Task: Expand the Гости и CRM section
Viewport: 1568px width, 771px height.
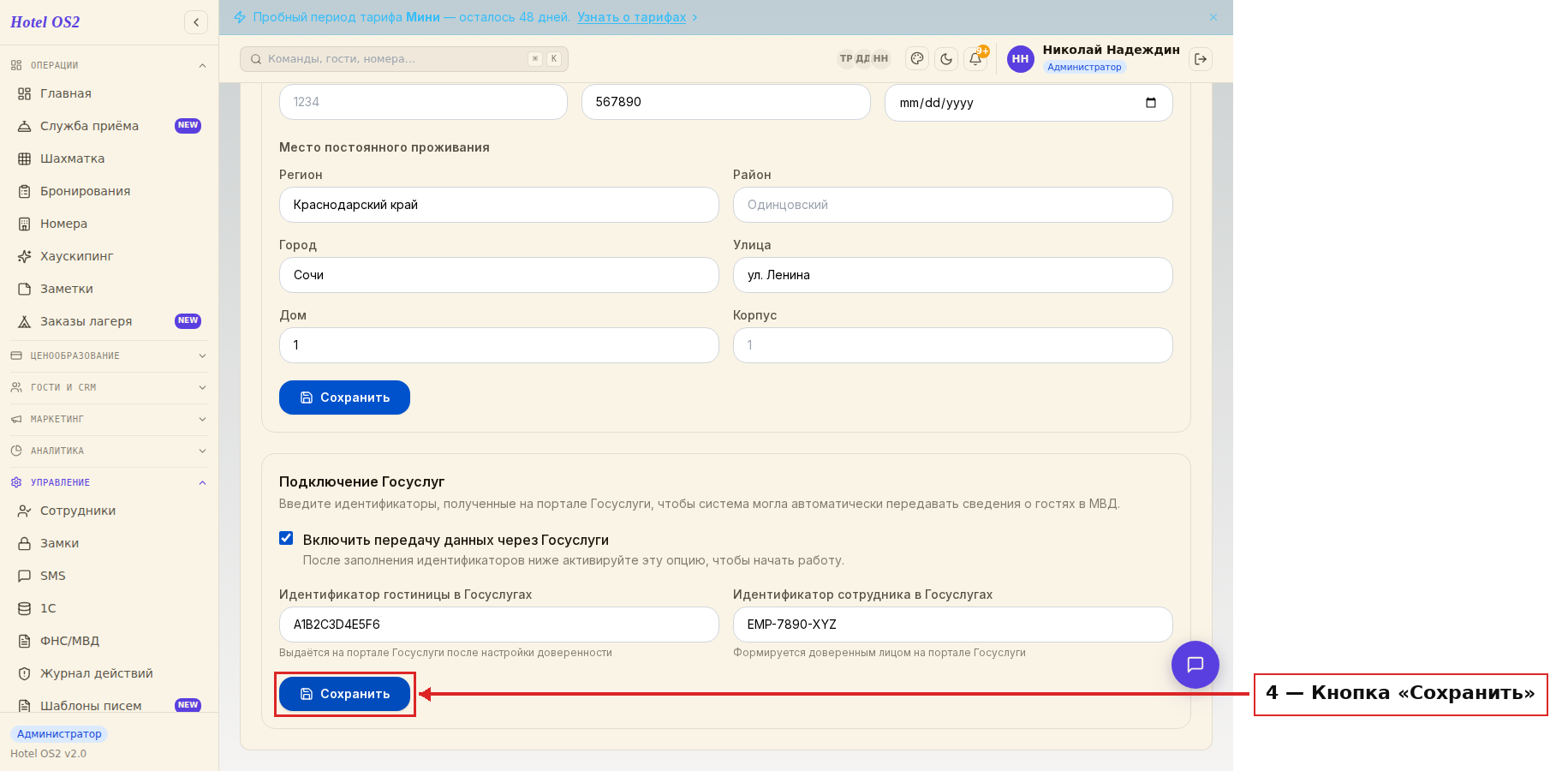Action: 109,387
